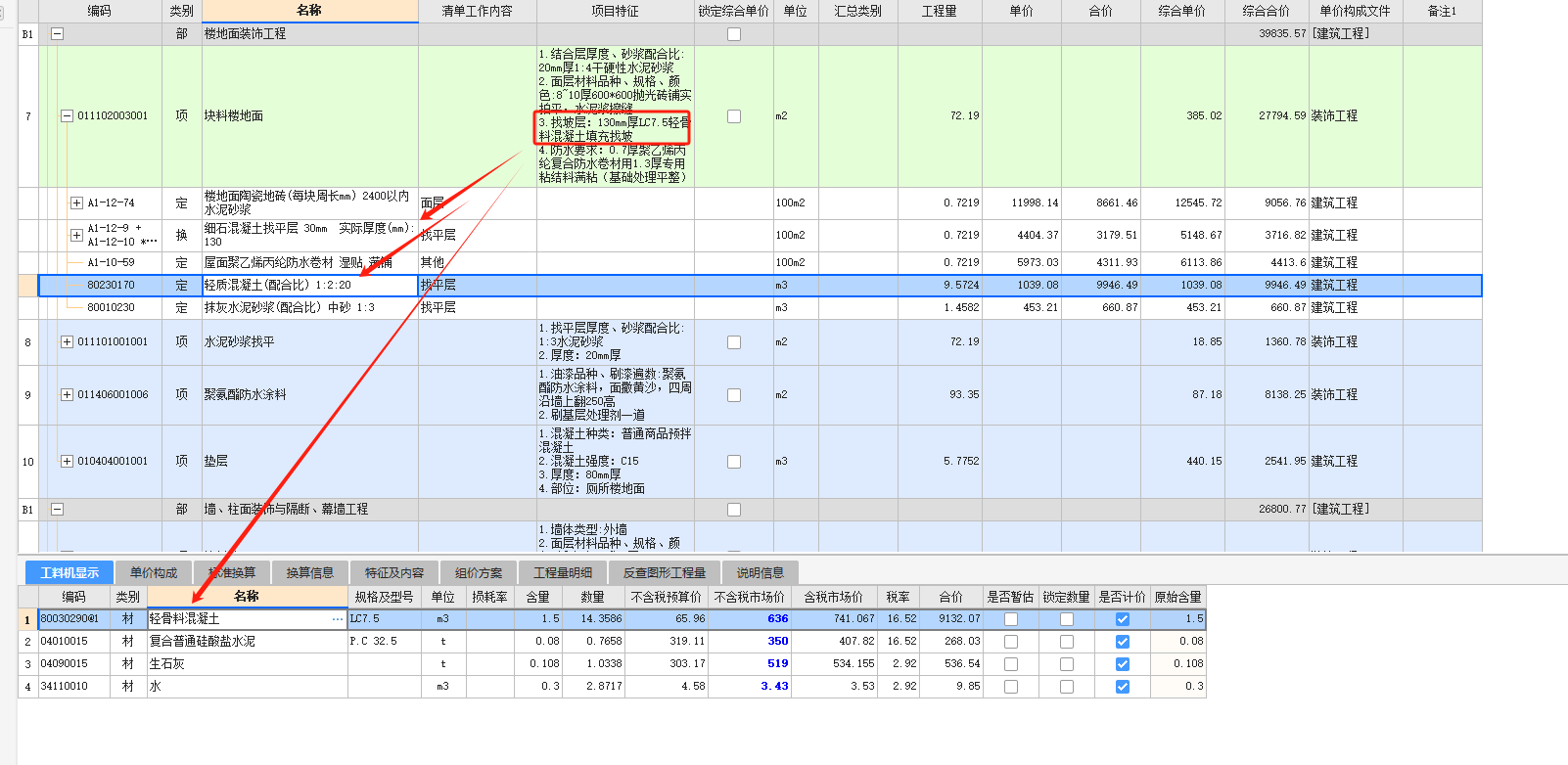Tick 锁定综合单价 for 块料楼地面 row
Viewport: 1568px width, 765px height.
click(x=734, y=116)
